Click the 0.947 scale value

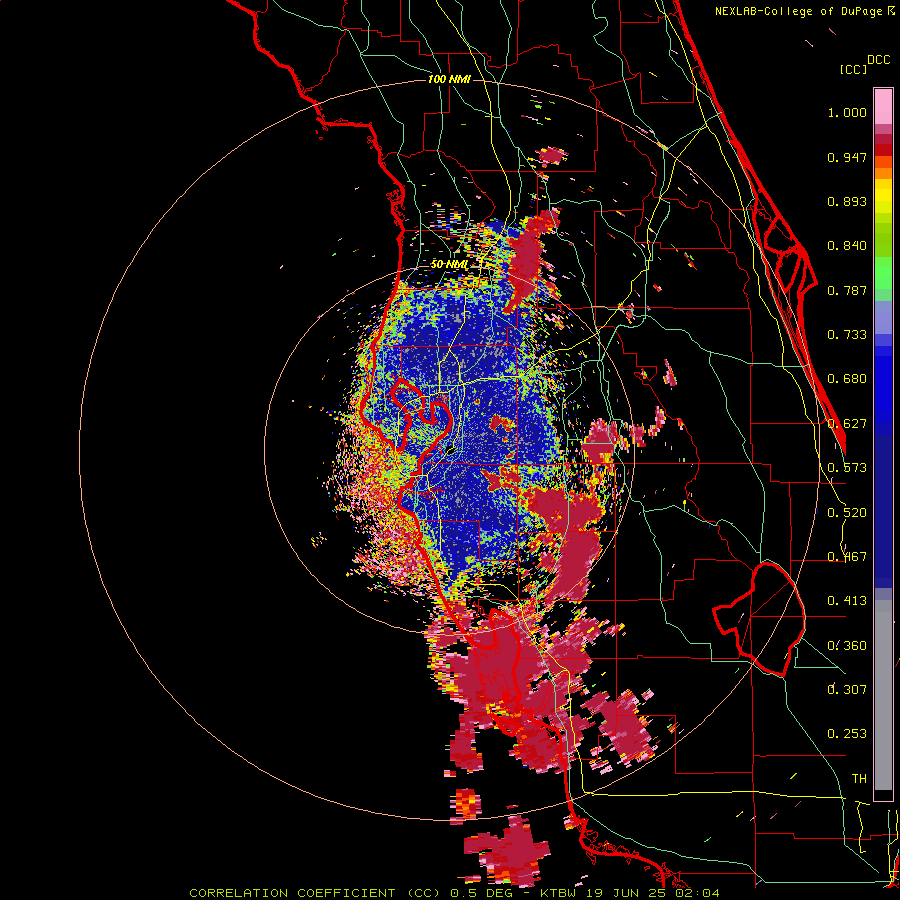click(x=847, y=157)
